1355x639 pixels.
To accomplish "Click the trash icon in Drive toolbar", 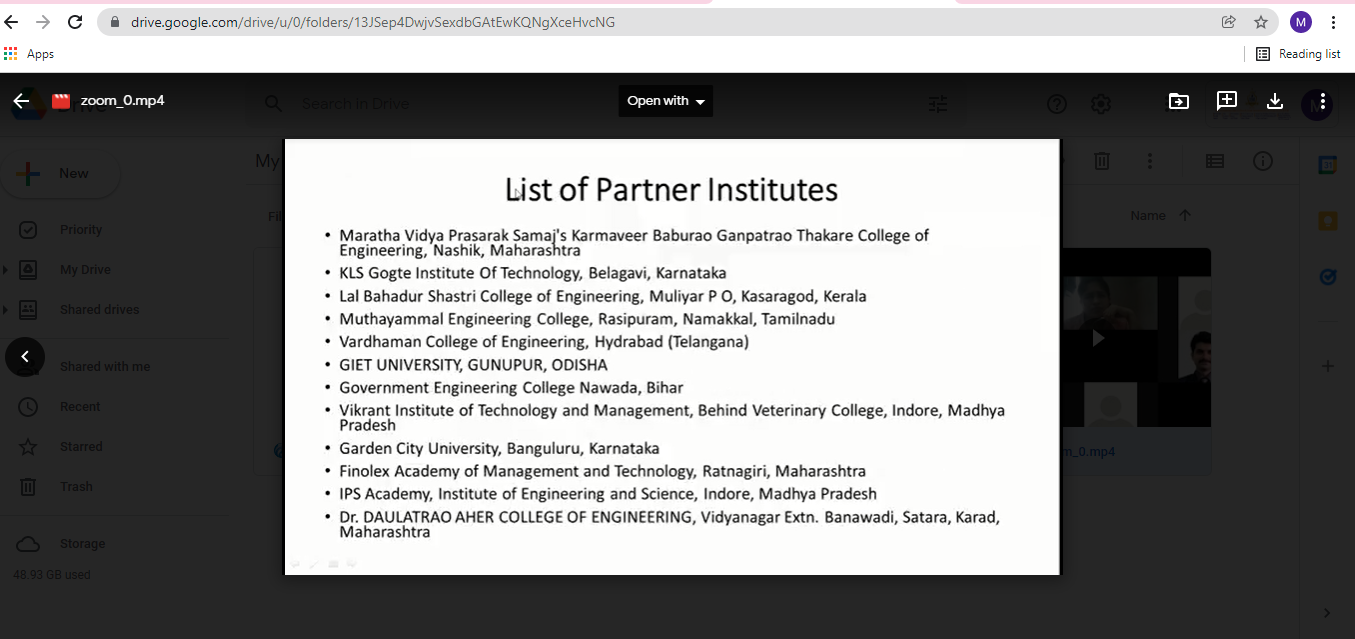I will [1102, 161].
